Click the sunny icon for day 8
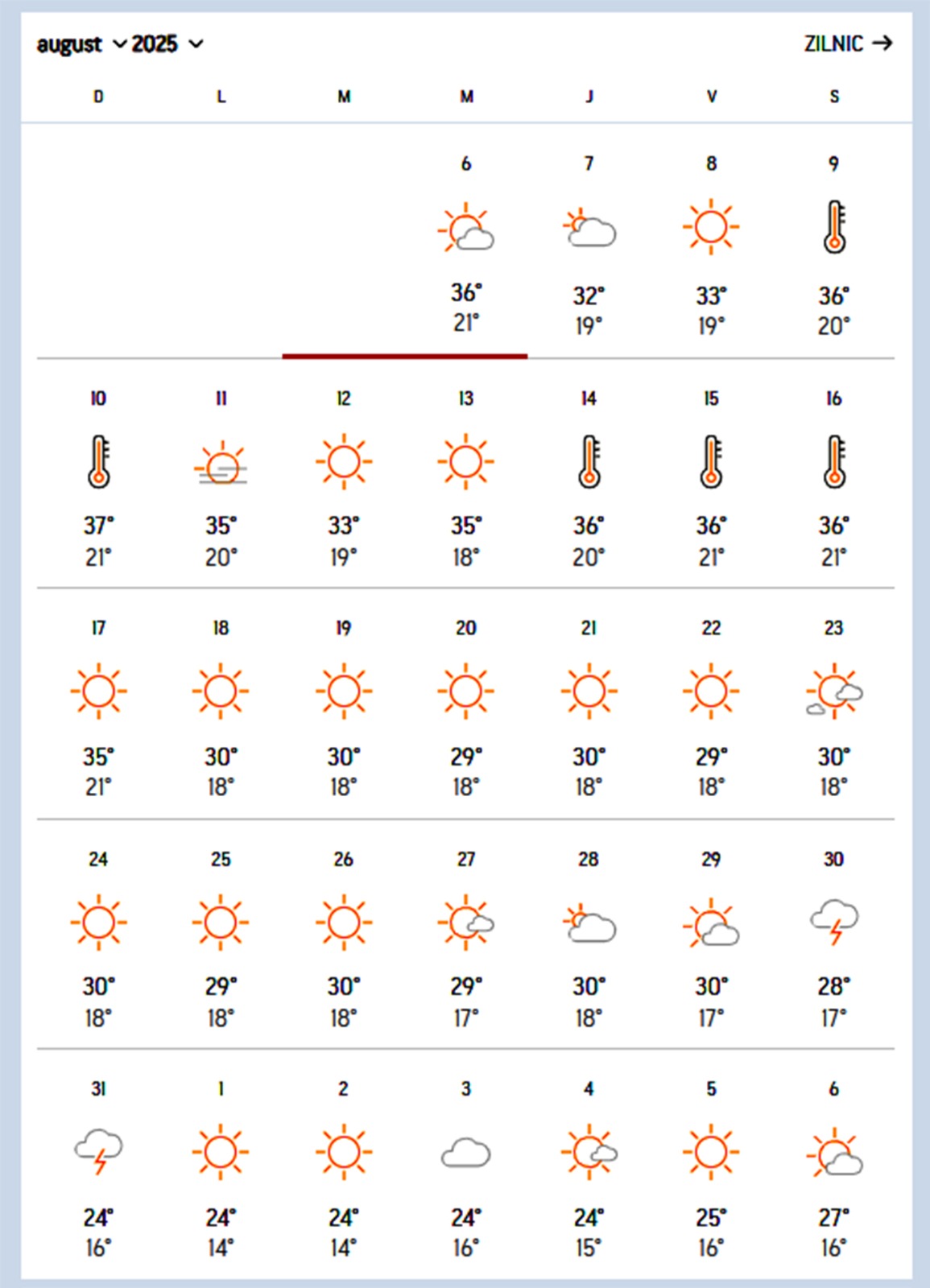This screenshot has height=1288, width=930. 711,227
